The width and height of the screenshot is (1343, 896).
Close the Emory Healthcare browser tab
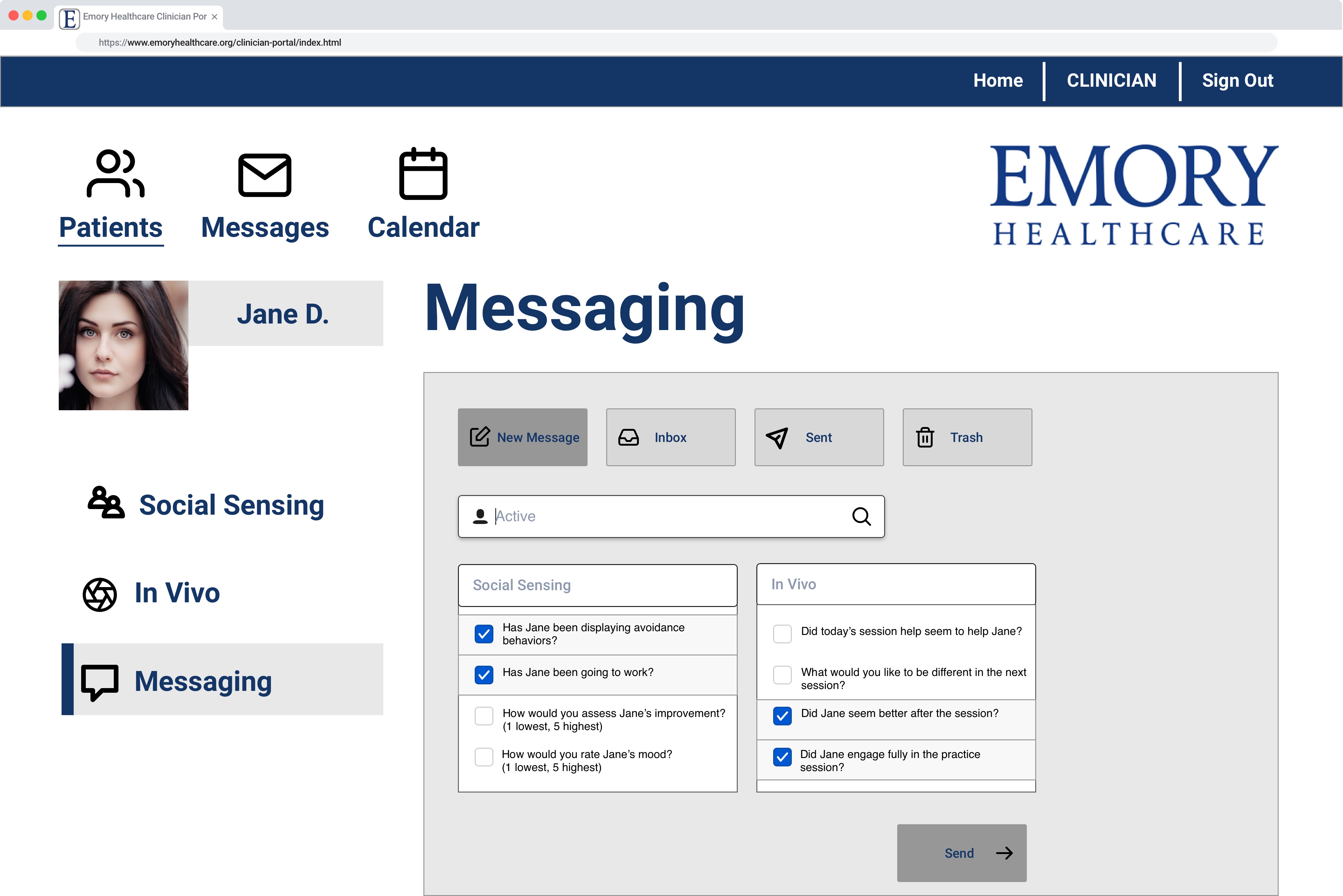[x=214, y=16]
